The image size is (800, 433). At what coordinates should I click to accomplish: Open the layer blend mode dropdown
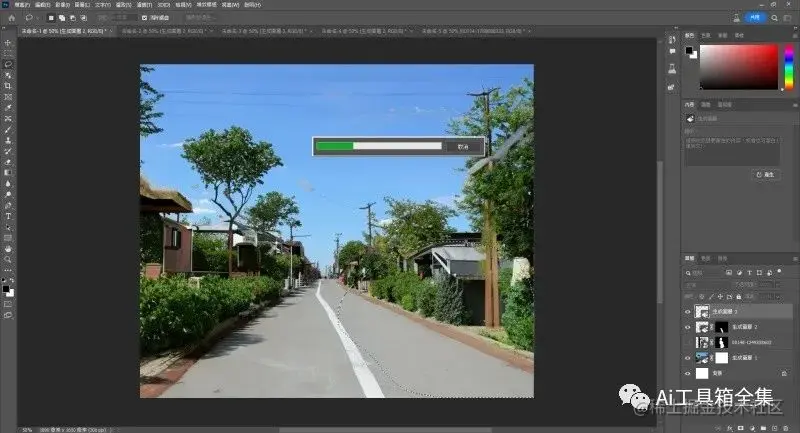706,285
